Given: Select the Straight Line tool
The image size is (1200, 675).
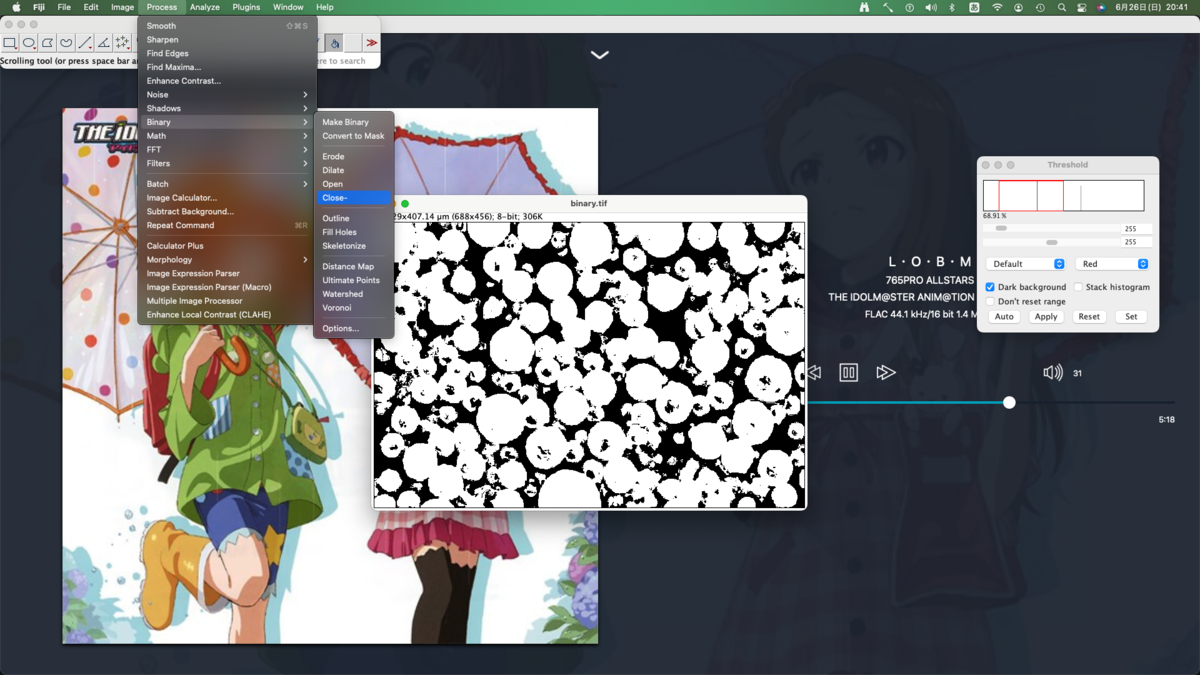Looking at the screenshot, I should [x=85, y=43].
